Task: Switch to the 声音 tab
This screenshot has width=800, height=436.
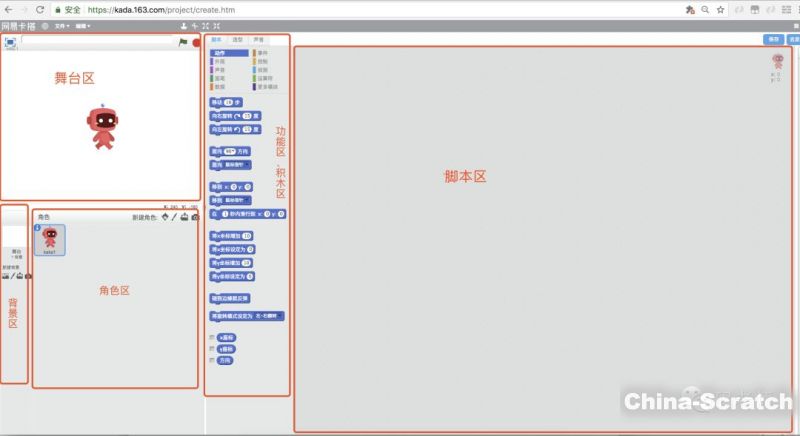Action: [x=259, y=39]
